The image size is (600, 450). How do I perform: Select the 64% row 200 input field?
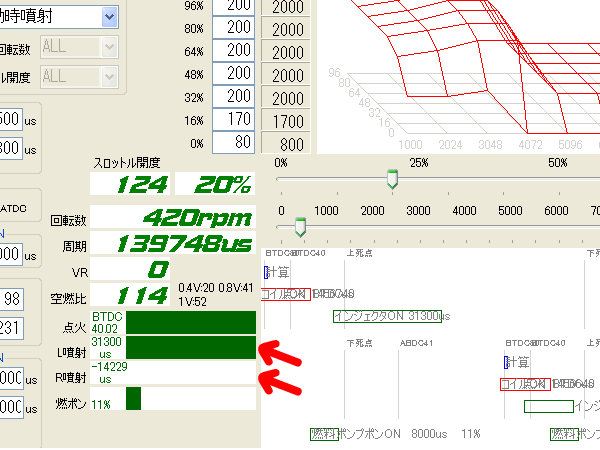tap(233, 51)
